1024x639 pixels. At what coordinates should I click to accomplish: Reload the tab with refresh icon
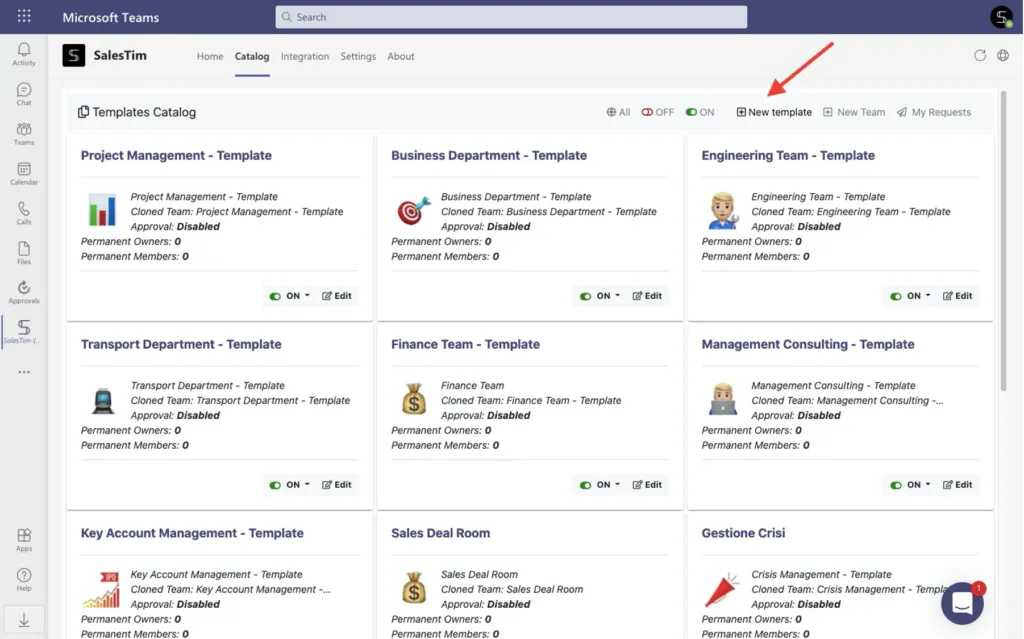point(980,56)
